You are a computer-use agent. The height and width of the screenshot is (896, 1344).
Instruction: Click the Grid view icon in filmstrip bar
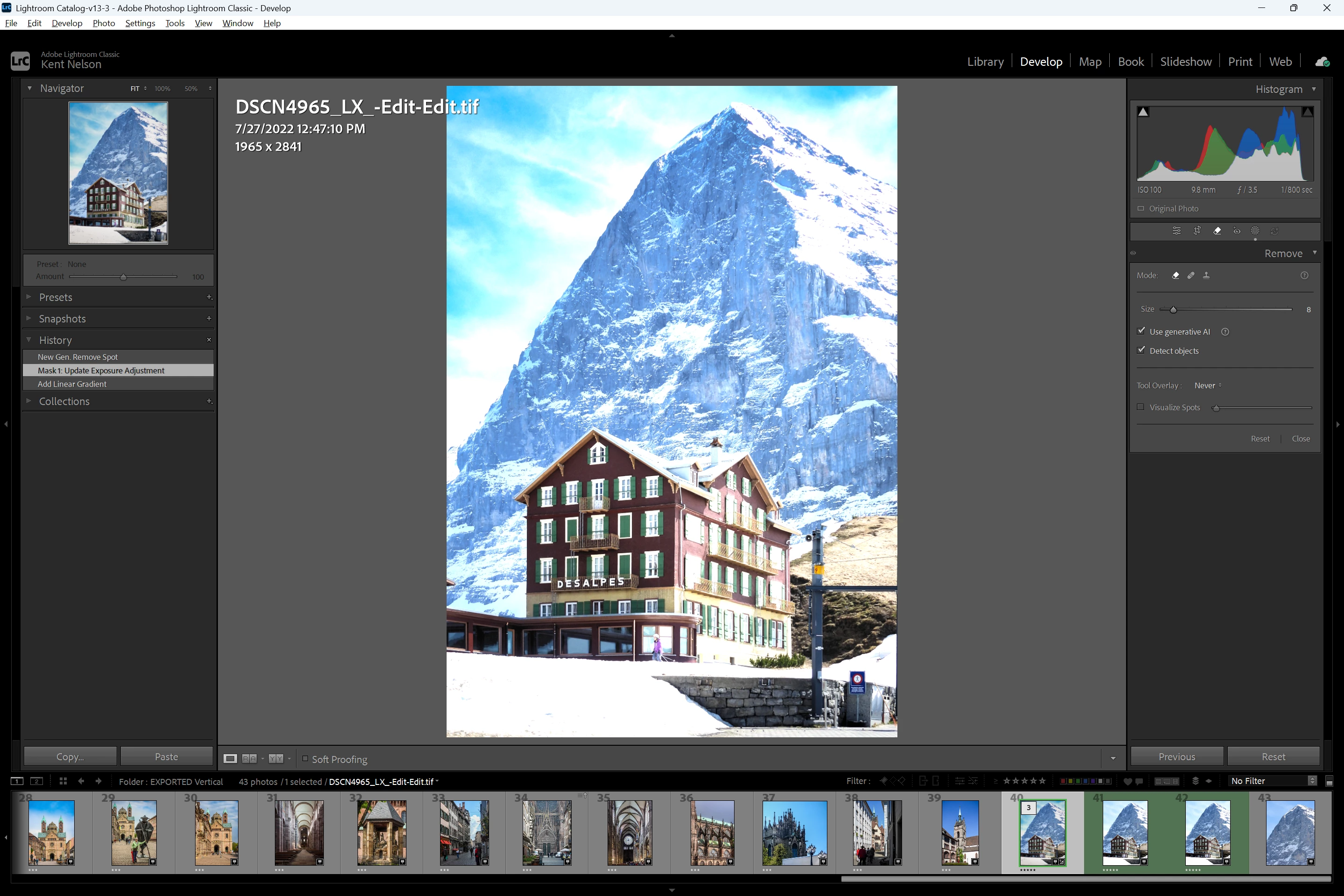pyautogui.click(x=63, y=781)
